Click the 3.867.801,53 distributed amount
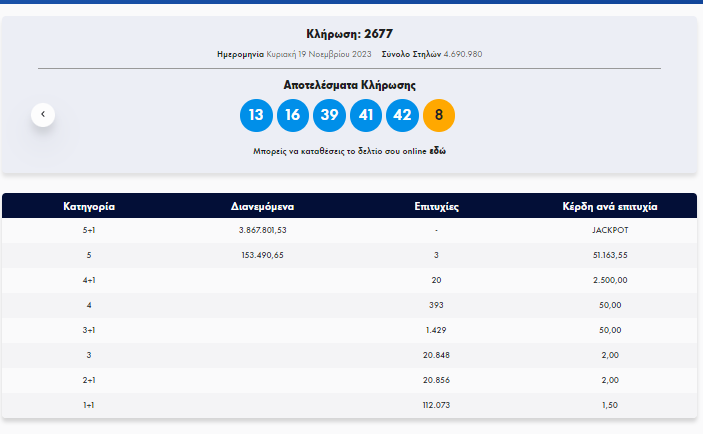703x434 pixels. [x=262, y=230]
